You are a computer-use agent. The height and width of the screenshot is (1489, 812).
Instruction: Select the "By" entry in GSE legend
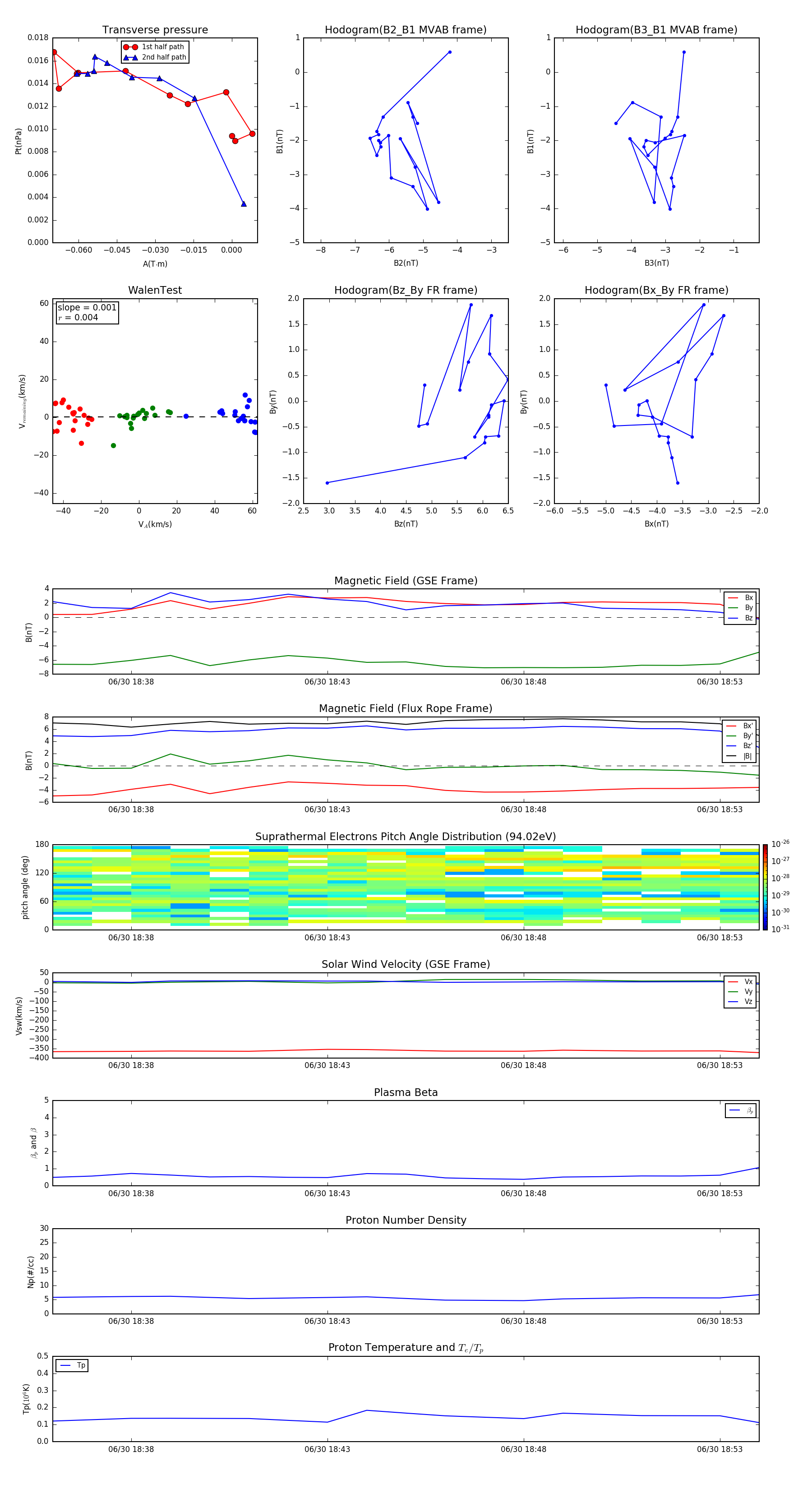click(x=740, y=607)
